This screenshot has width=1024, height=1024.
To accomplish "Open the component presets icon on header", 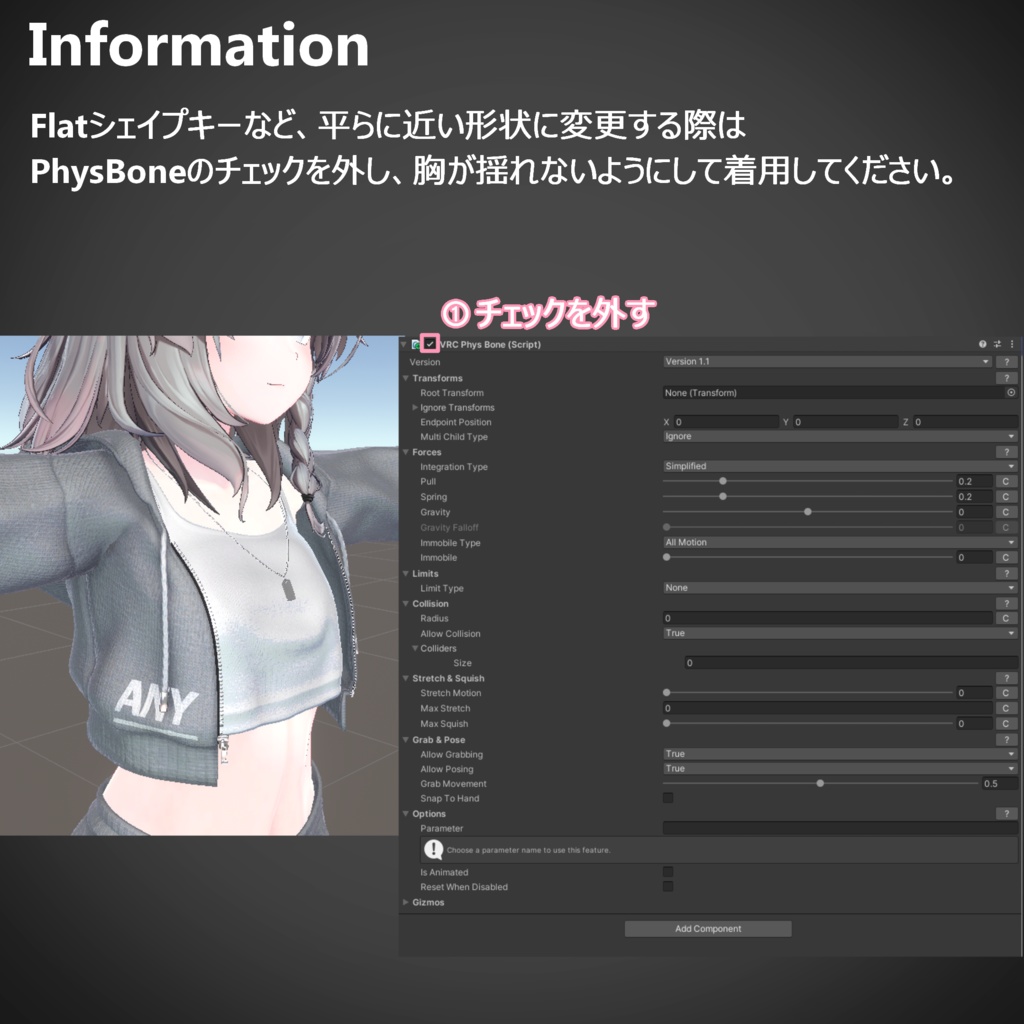I will [997, 344].
